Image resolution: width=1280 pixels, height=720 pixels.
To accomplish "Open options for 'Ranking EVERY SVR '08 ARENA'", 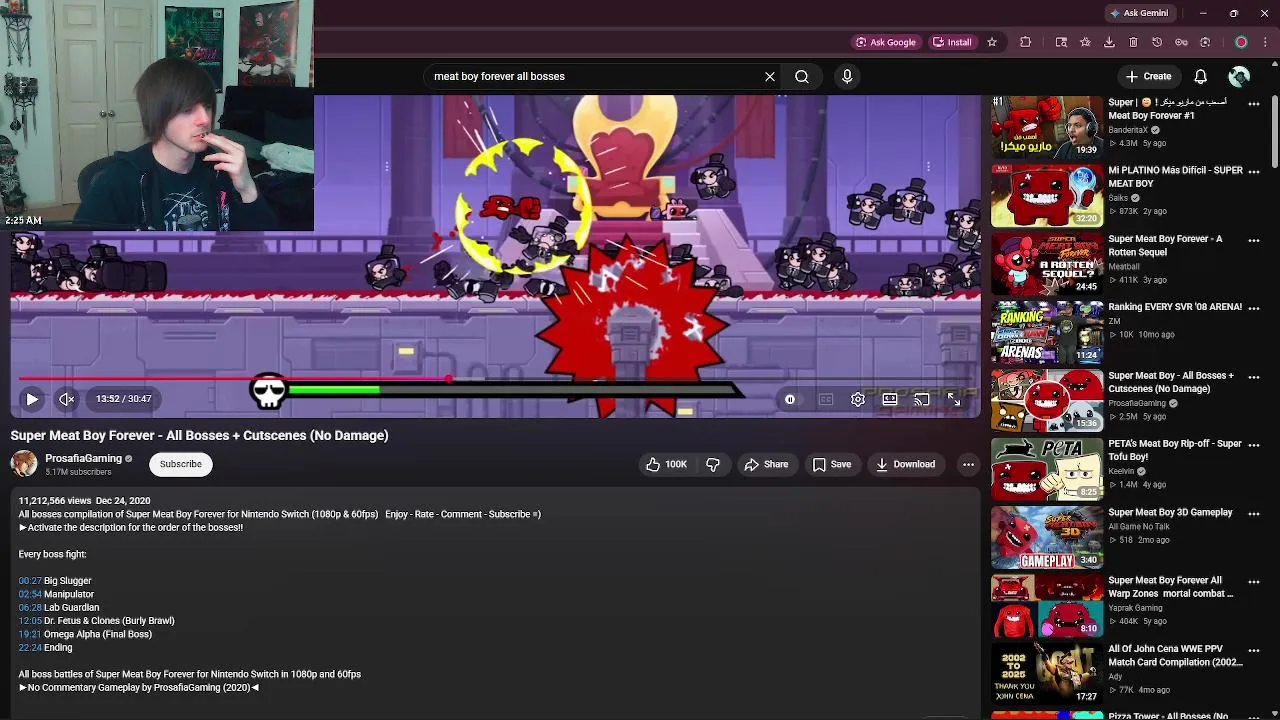I will [x=1254, y=308].
